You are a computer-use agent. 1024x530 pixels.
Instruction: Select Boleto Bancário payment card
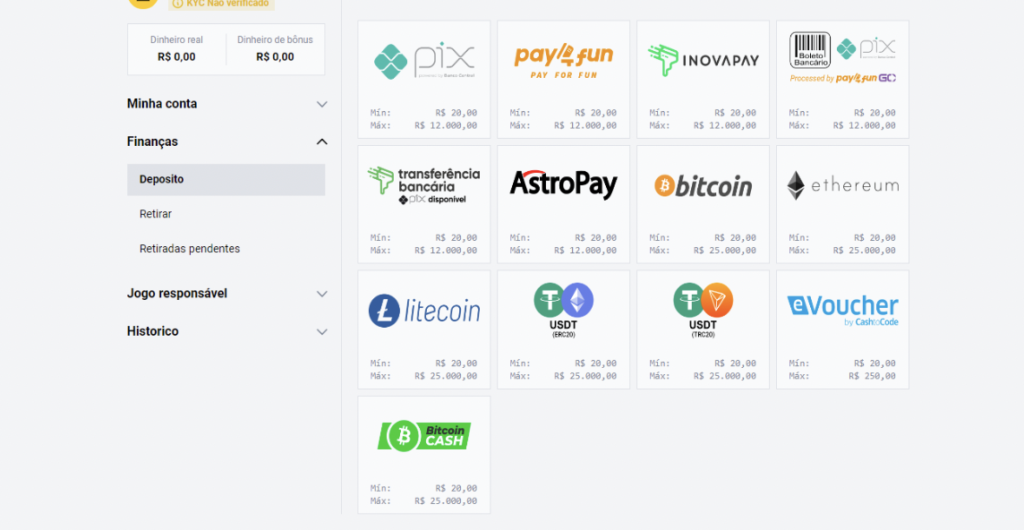pos(842,79)
